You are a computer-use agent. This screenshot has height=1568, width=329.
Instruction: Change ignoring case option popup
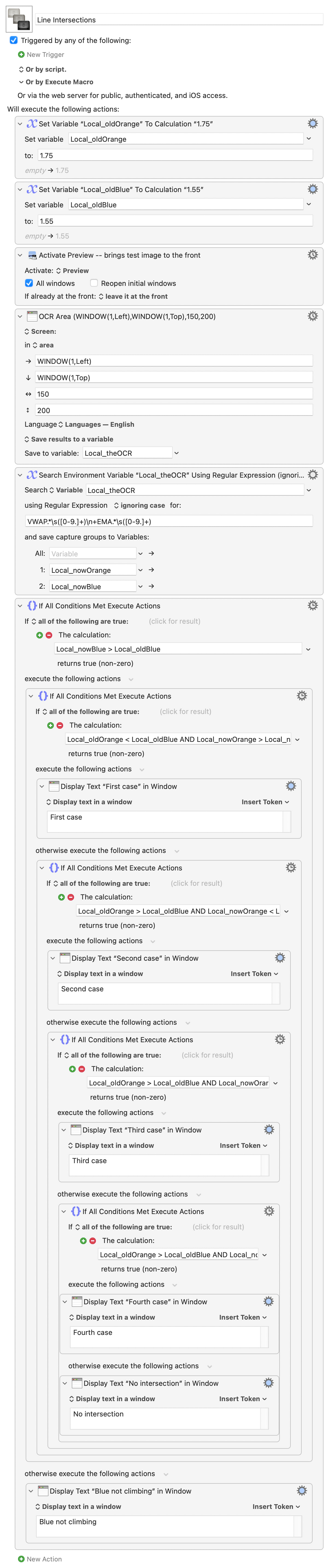tap(139, 505)
